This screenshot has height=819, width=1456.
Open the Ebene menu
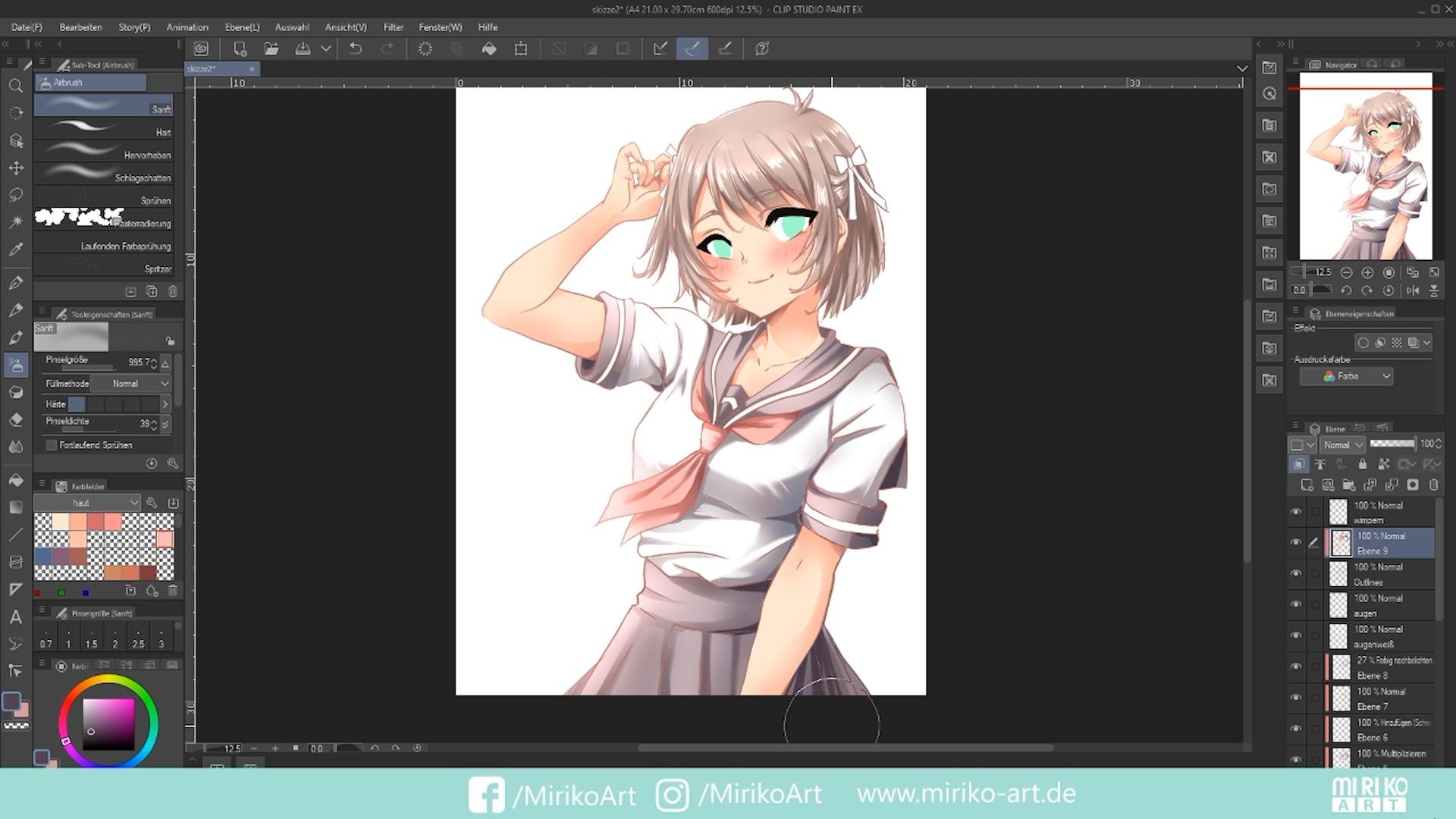pos(242,27)
